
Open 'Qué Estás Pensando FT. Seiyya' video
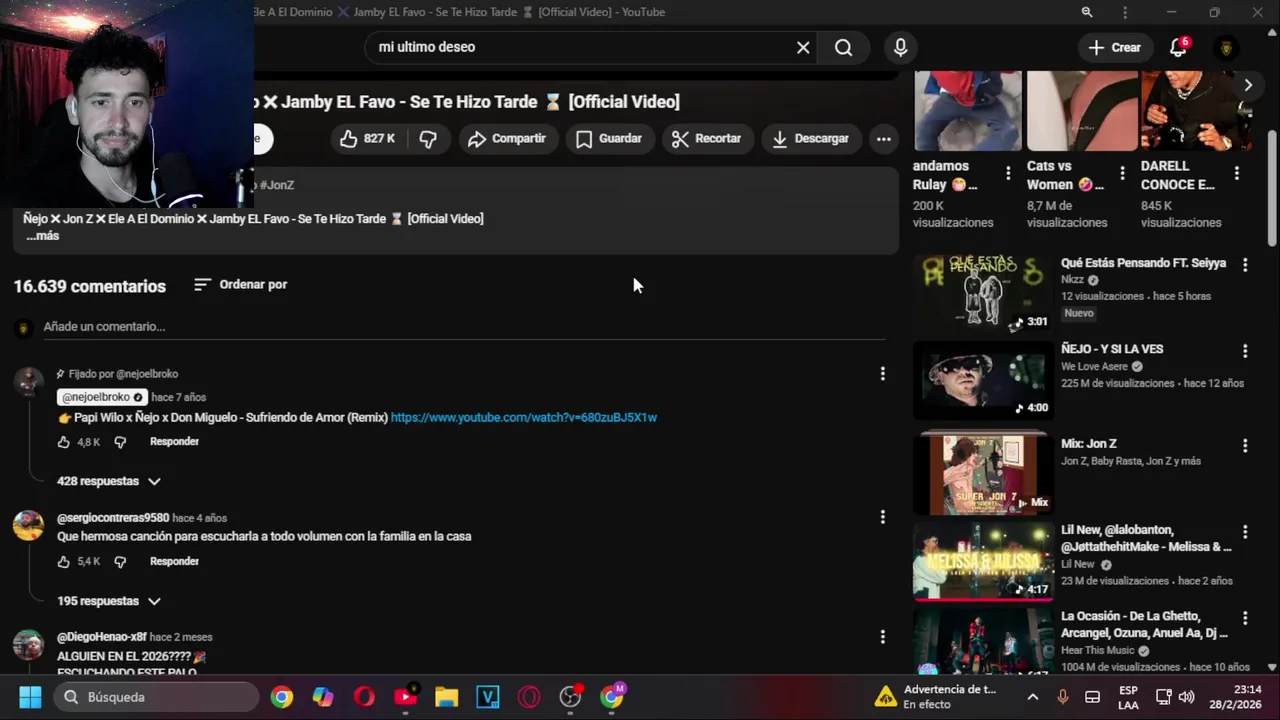pyautogui.click(x=1143, y=263)
